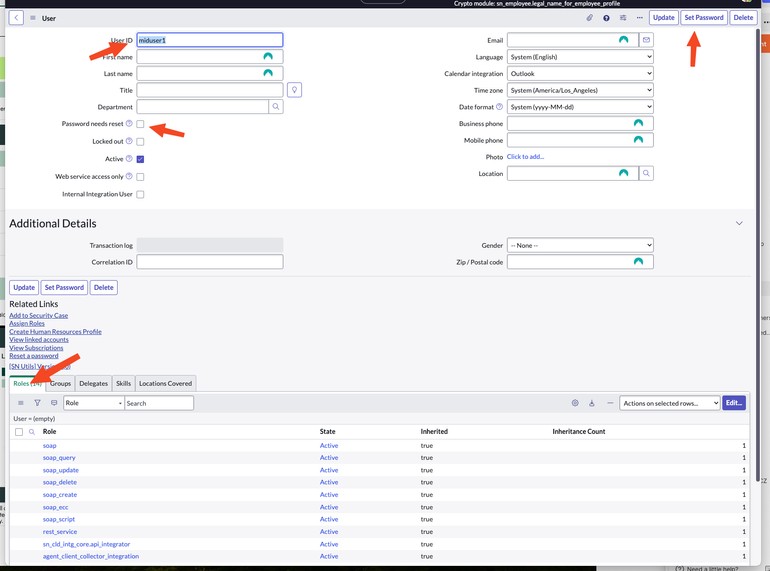This screenshot has width=770, height=571.
Task: Open the Roles list filter funnel icon
Action: pos(37,403)
